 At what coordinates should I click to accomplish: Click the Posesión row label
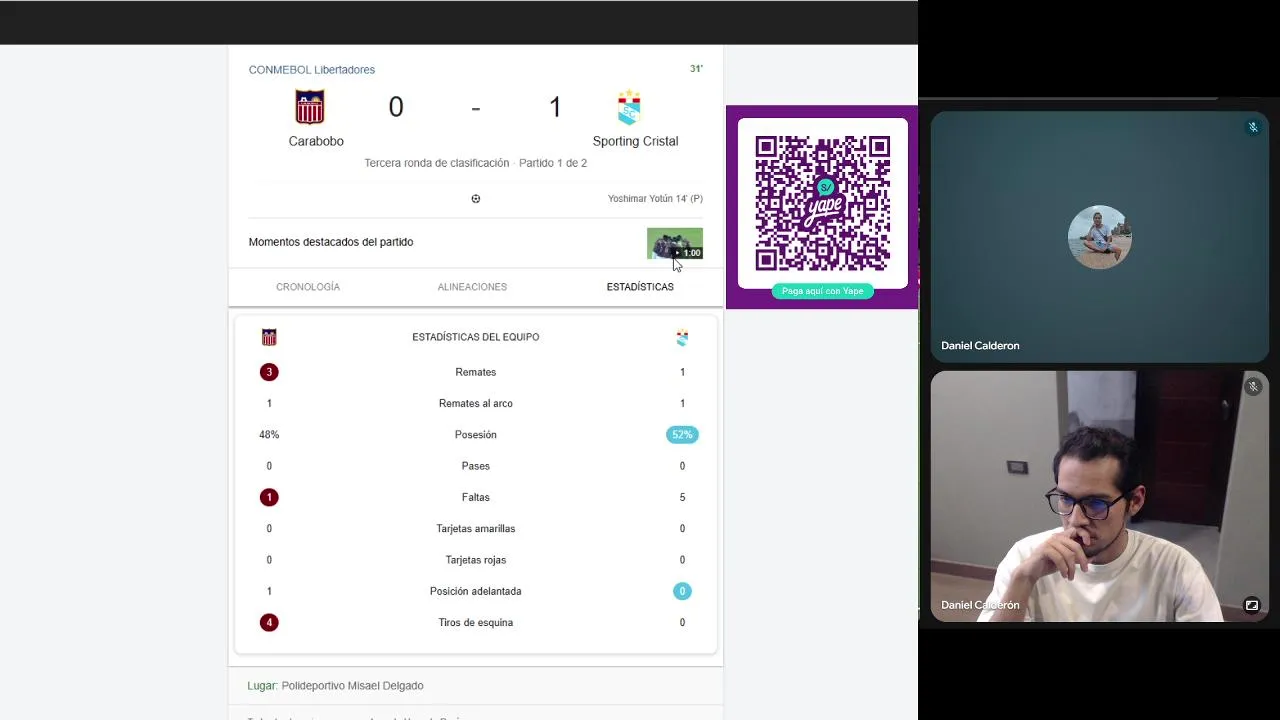coord(476,435)
